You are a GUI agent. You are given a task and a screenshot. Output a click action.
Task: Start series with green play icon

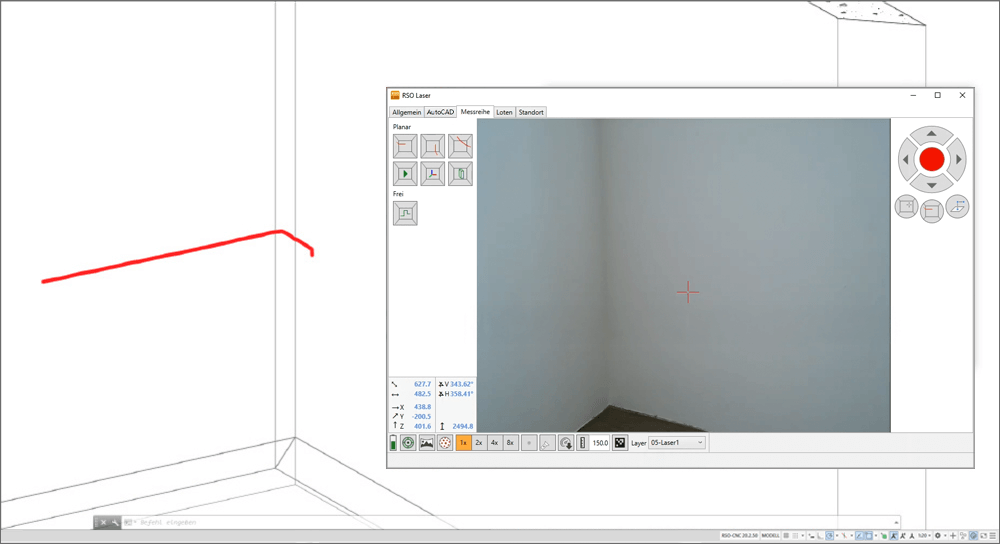click(x=405, y=174)
